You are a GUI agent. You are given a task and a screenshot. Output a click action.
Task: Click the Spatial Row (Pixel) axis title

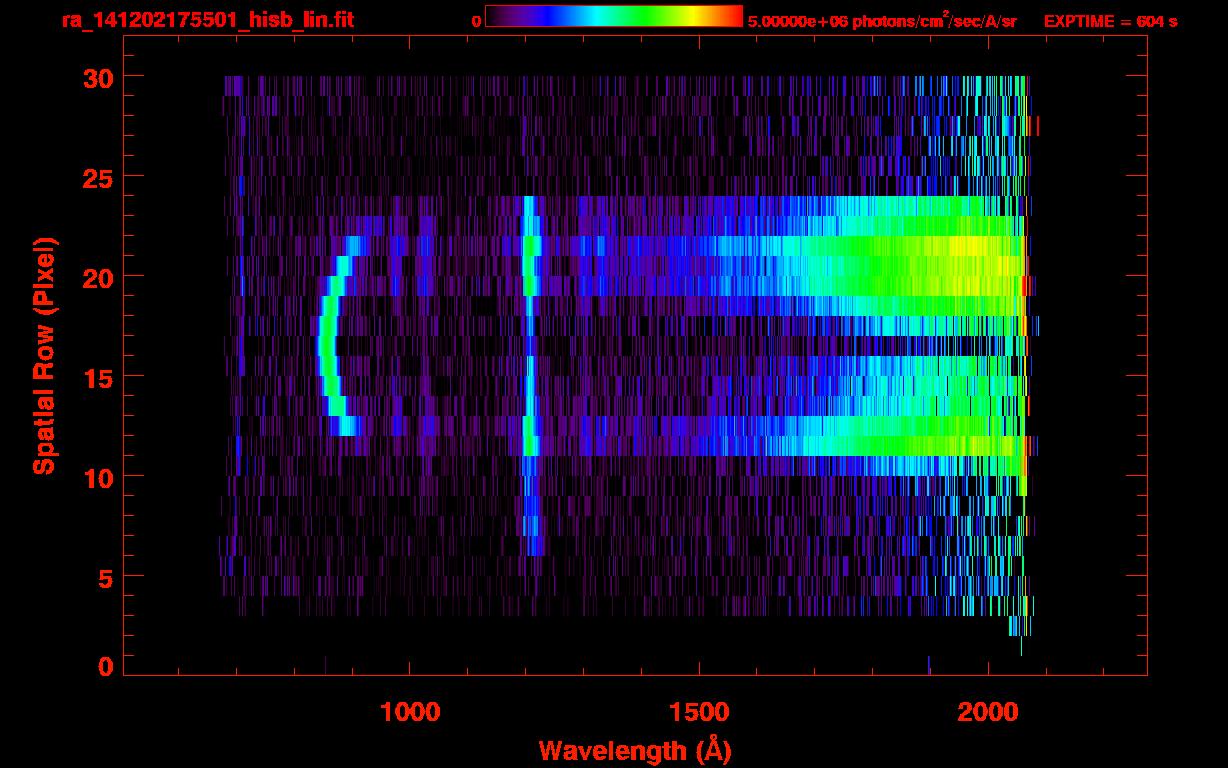tap(43, 355)
